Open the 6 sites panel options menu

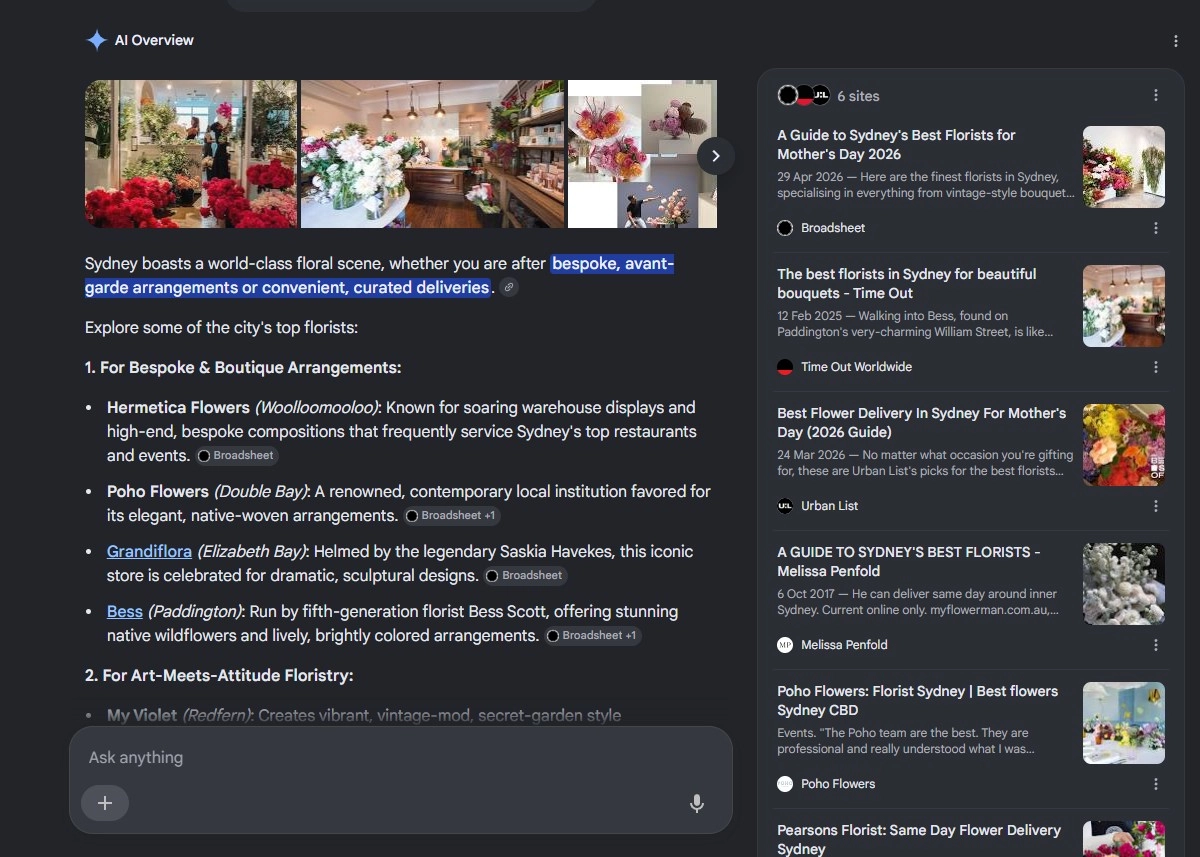click(x=1156, y=95)
